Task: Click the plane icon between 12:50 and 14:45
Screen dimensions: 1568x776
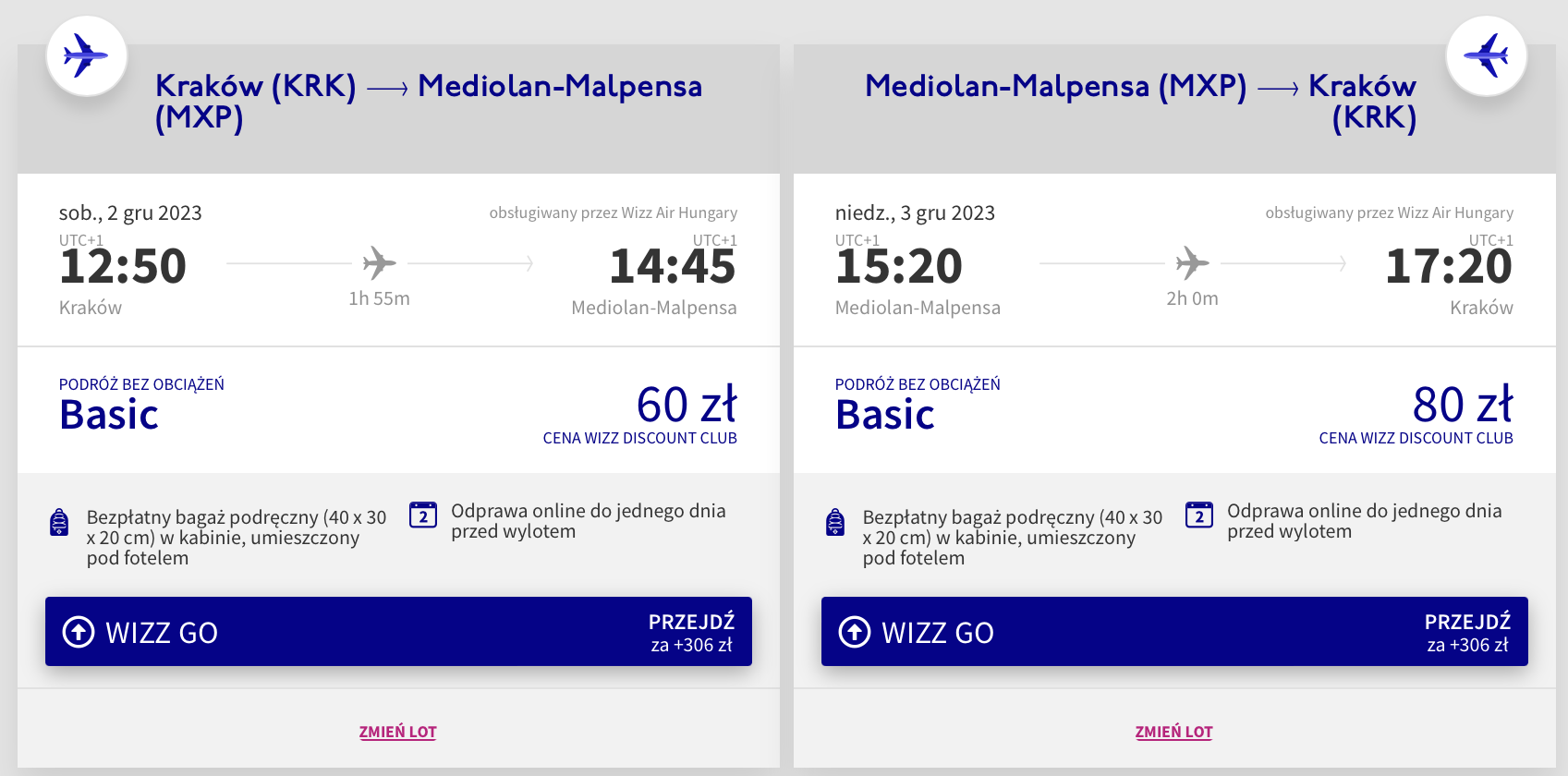Action: point(379,263)
